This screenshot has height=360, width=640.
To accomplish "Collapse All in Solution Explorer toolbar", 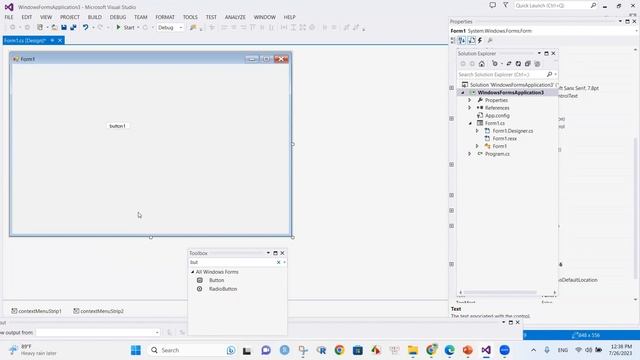I will tap(527, 64).
